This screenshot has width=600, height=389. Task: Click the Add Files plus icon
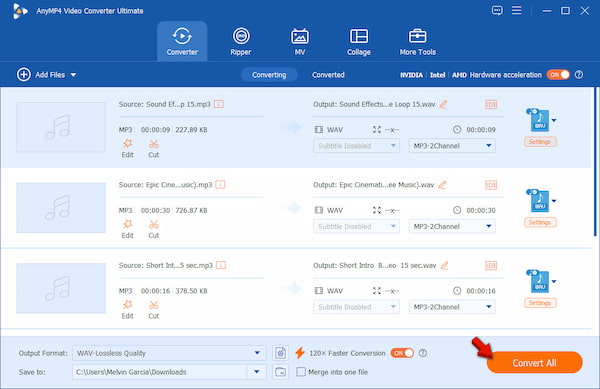24,75
